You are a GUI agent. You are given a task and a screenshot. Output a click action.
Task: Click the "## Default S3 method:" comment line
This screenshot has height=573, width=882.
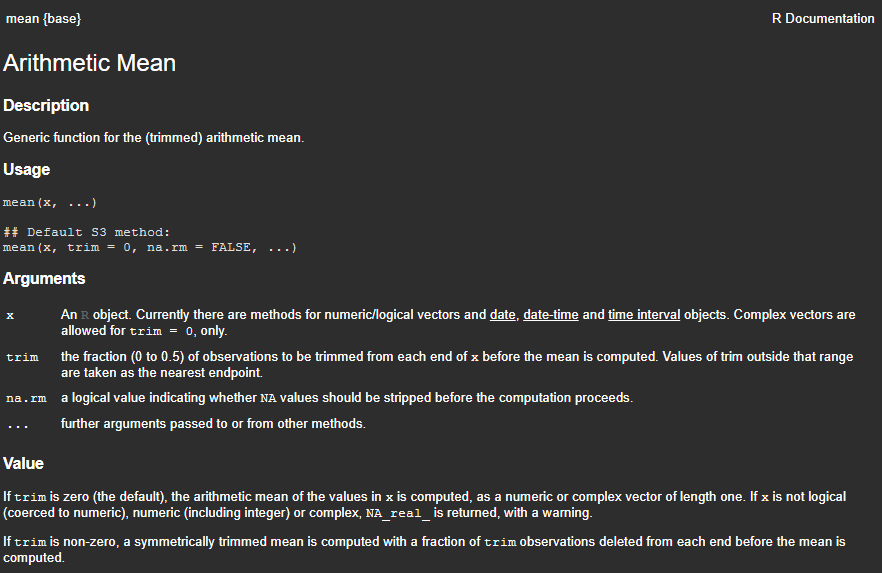point(86,233)
